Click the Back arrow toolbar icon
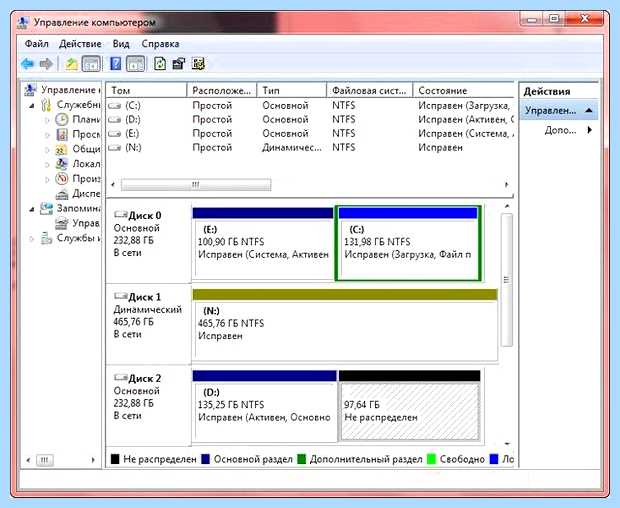The width and height of the screenshot is (620, 508). (x=28, y=64)
